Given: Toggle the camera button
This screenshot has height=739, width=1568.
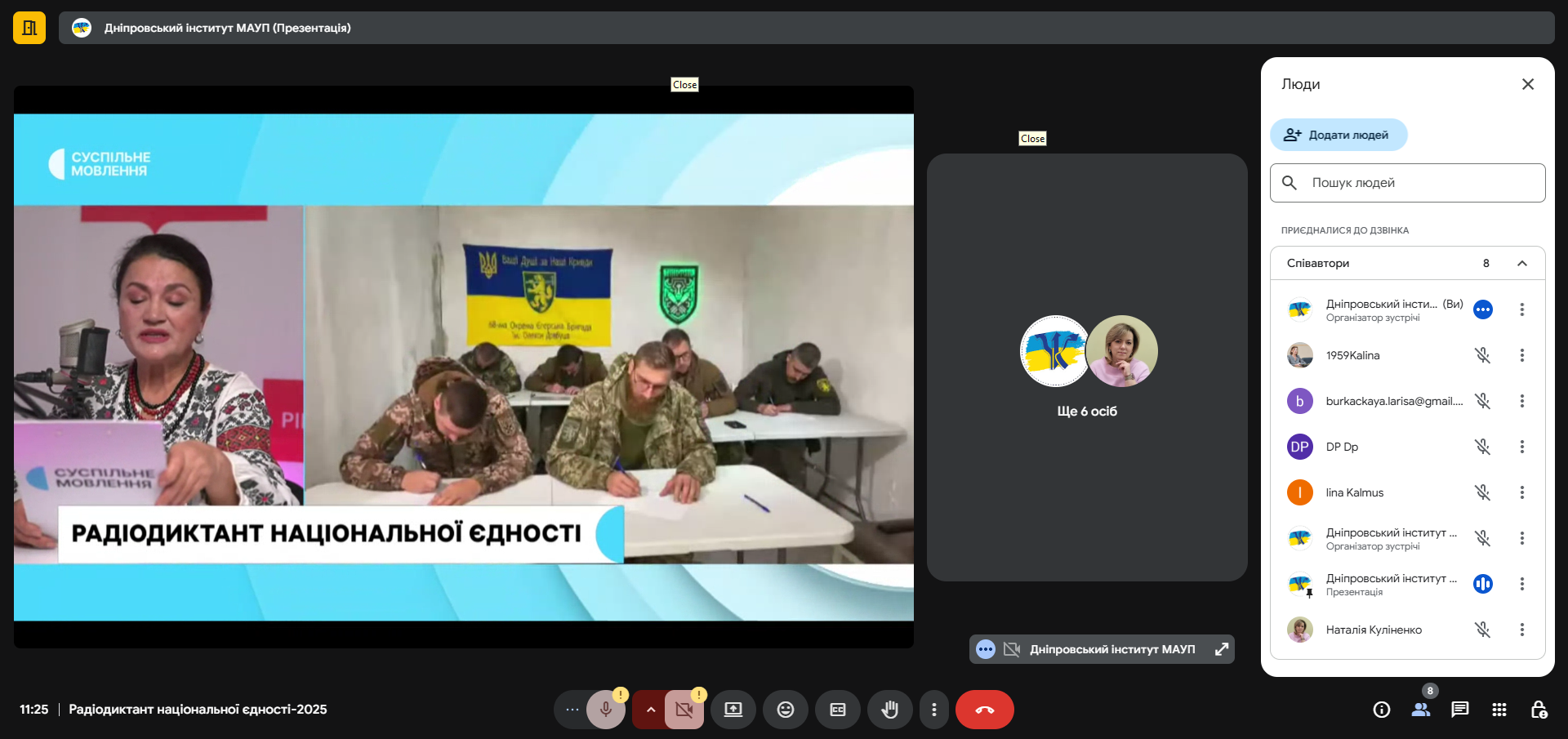Looking at the screenshot, I should pyautogui.click(x=684, y=710).
